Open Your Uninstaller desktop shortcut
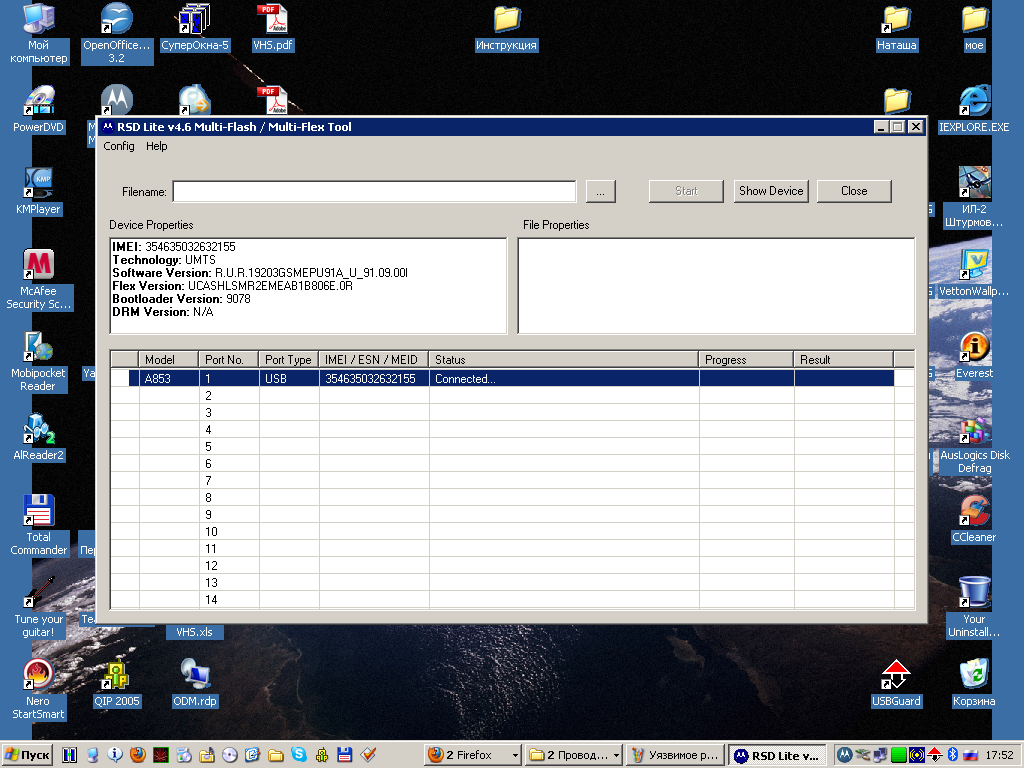 pos(974,608)
